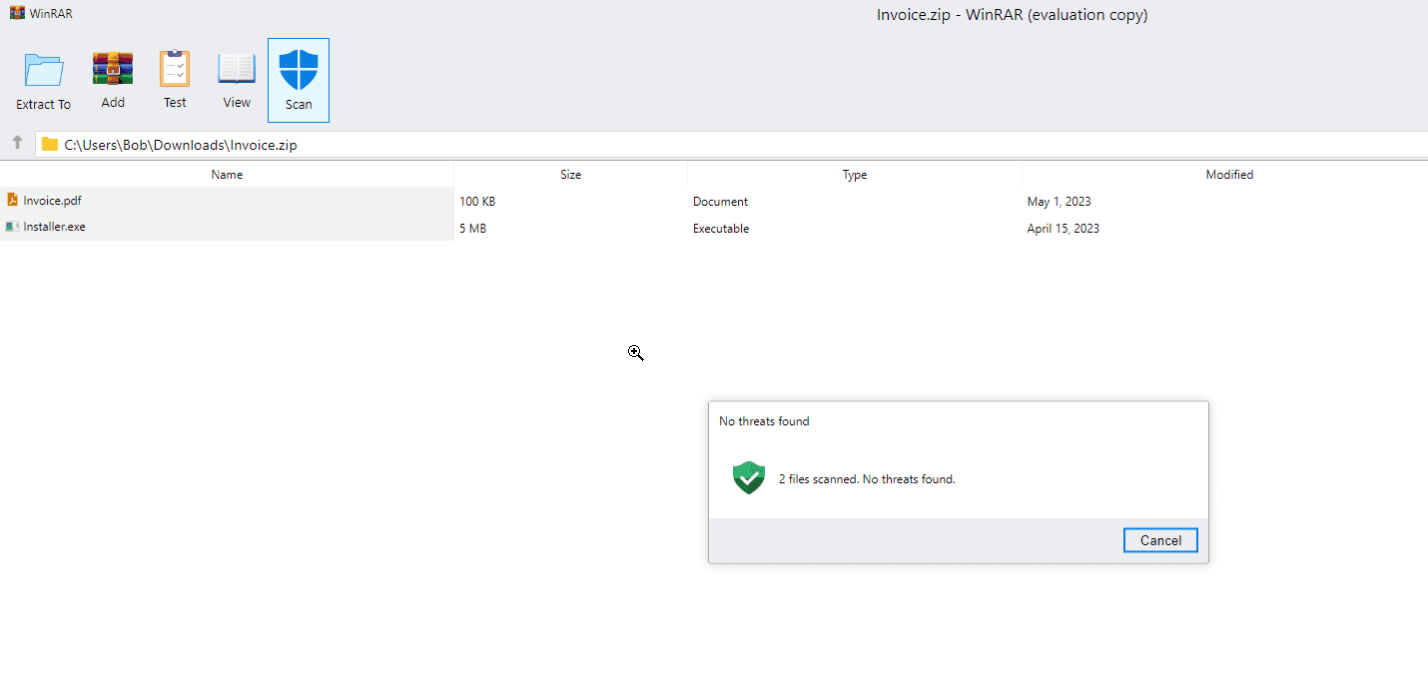Image resolution: width=1428 pixels, height=692 pixels.
Task: Click the folder icon in address bar
Action: (x=50, y=144)
